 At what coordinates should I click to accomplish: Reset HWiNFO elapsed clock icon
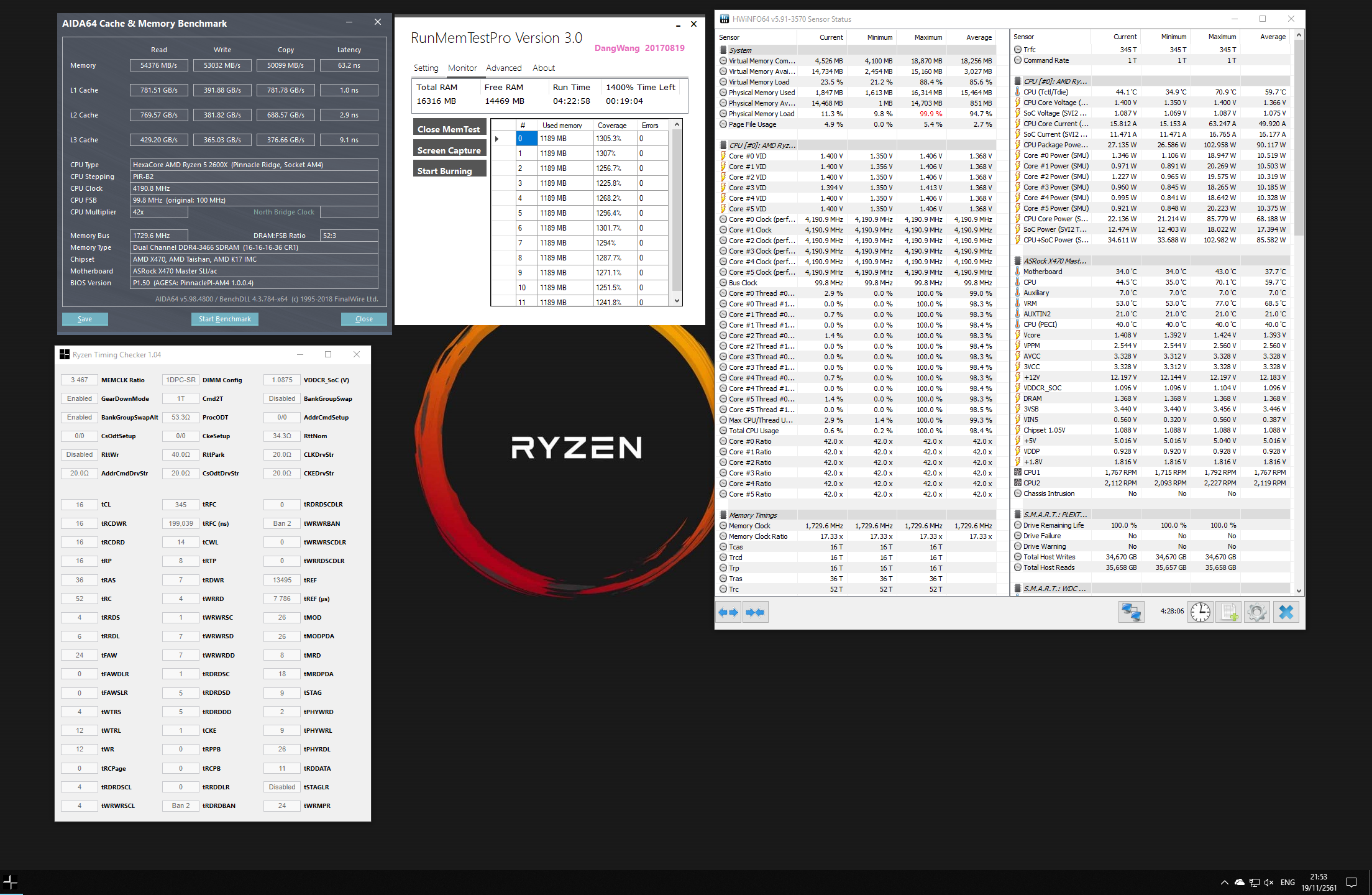pyautogui.click(x=1200, y=612)
